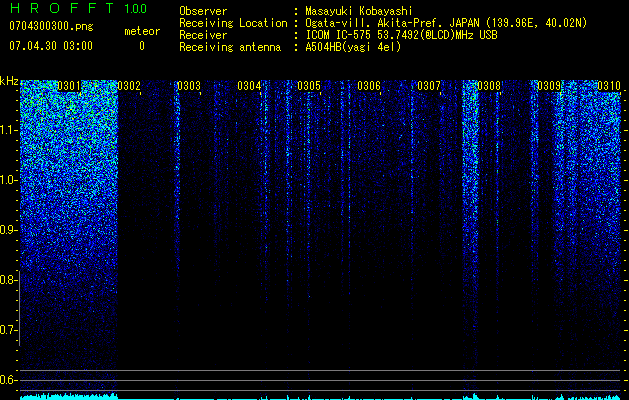Click the cyan signal level graph at bottom

click(x=321, y=396)
